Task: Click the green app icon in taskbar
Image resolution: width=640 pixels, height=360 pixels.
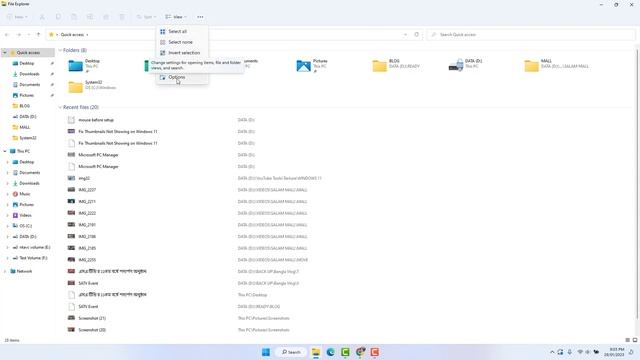Action: pyautogui.click(x=345, y=352)
